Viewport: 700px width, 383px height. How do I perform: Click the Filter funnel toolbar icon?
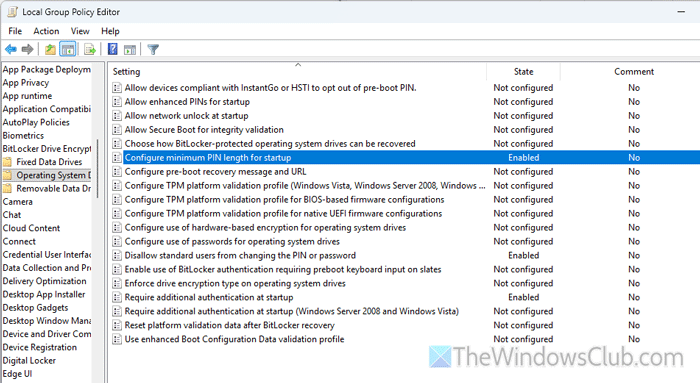click(x=153, y=49)
